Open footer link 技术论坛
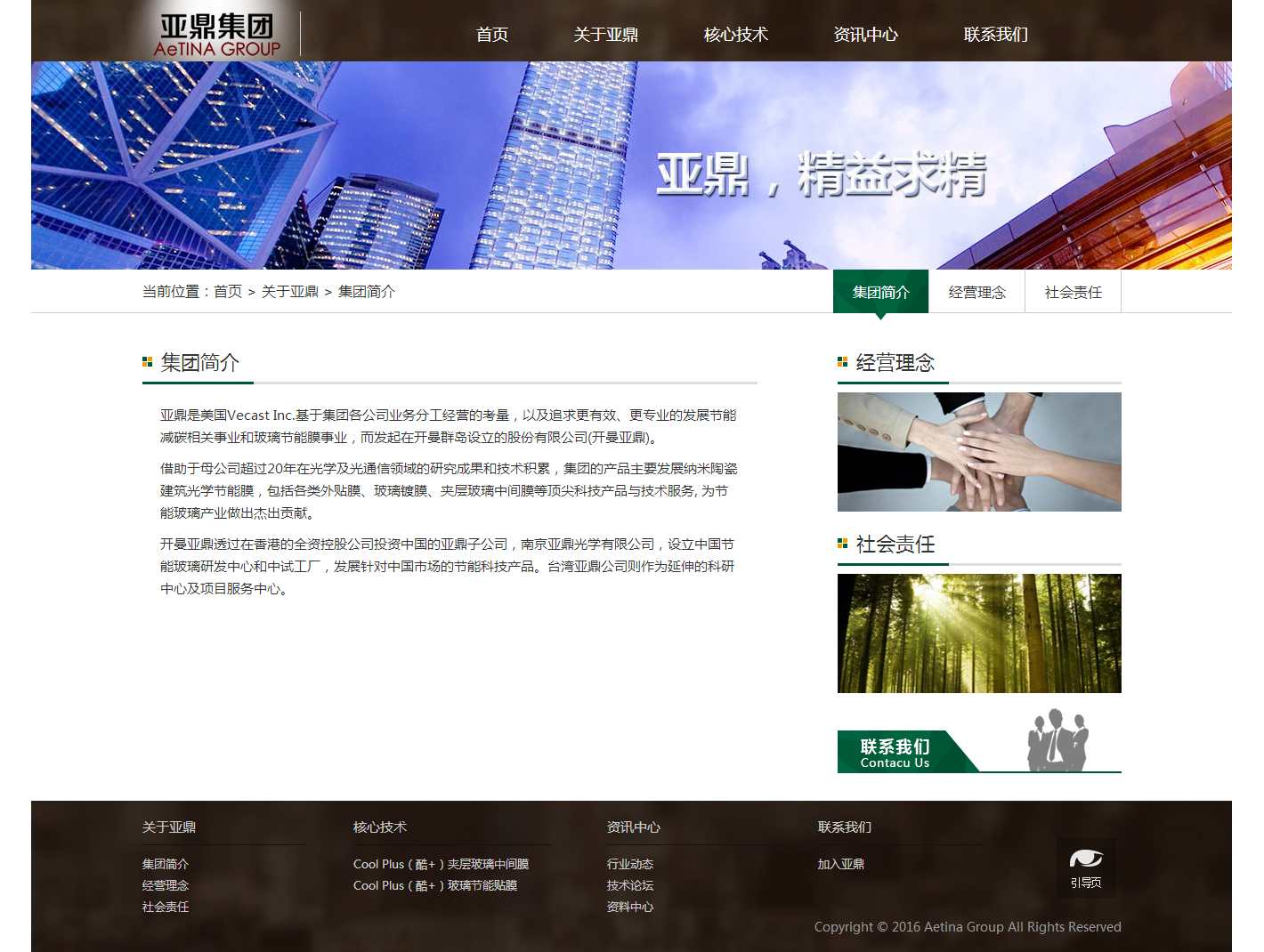Image resolution: width=1264 pixels, height=952 pixels. (630, 885)
